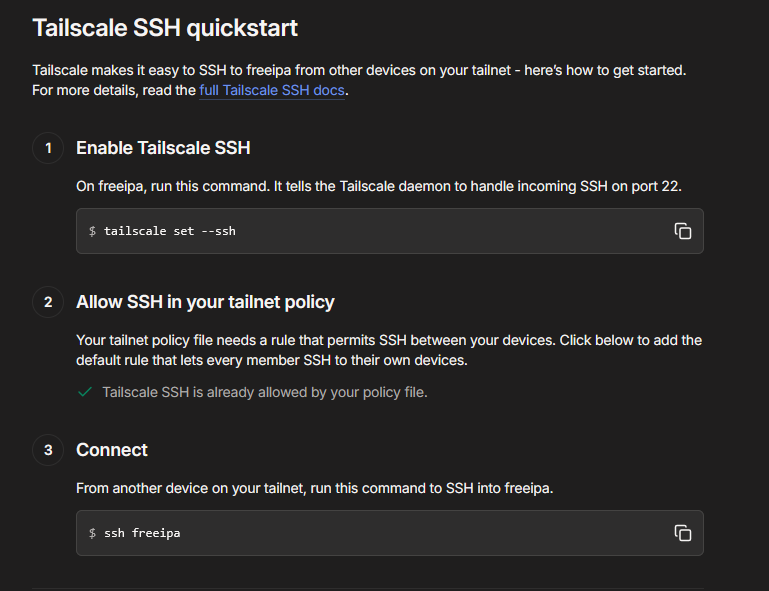
Task: Click the 'Tailscale SSH quickstart' title
Action: [x=165, y=27]
